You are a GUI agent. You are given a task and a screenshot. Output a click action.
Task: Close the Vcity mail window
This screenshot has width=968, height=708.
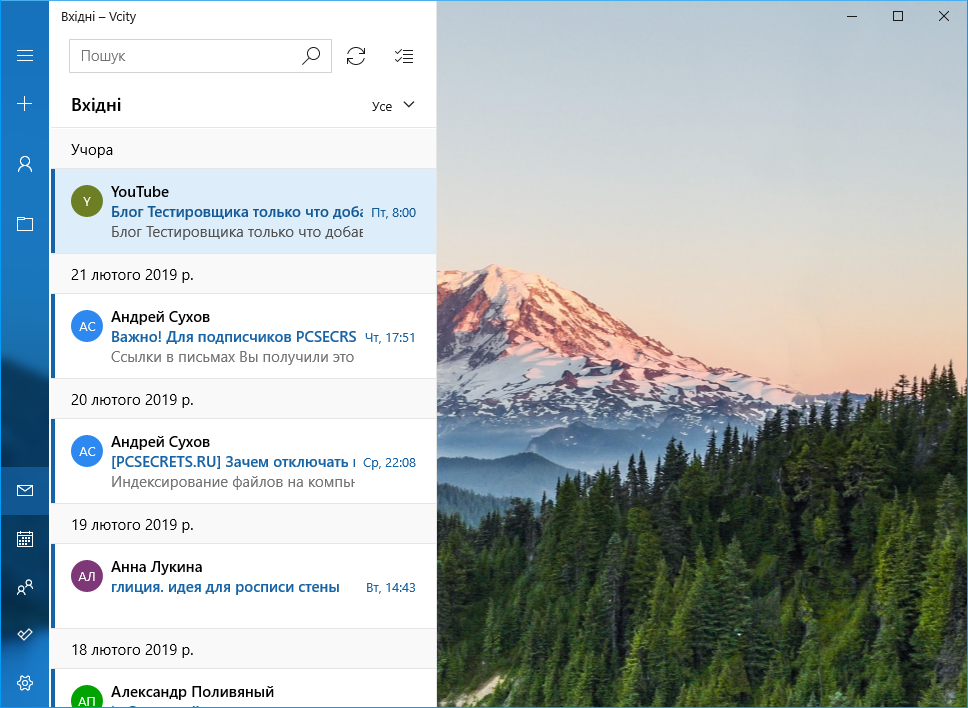[x=943, y=16]
